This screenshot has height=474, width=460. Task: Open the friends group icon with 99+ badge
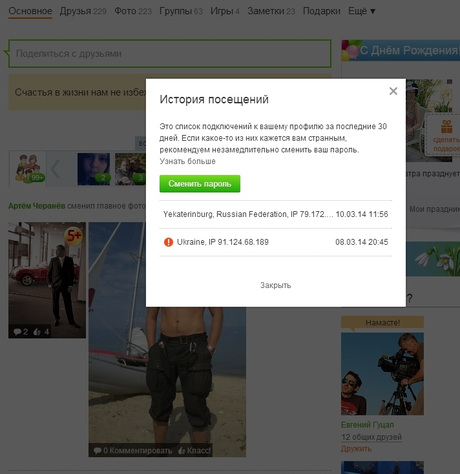[27, 169]
